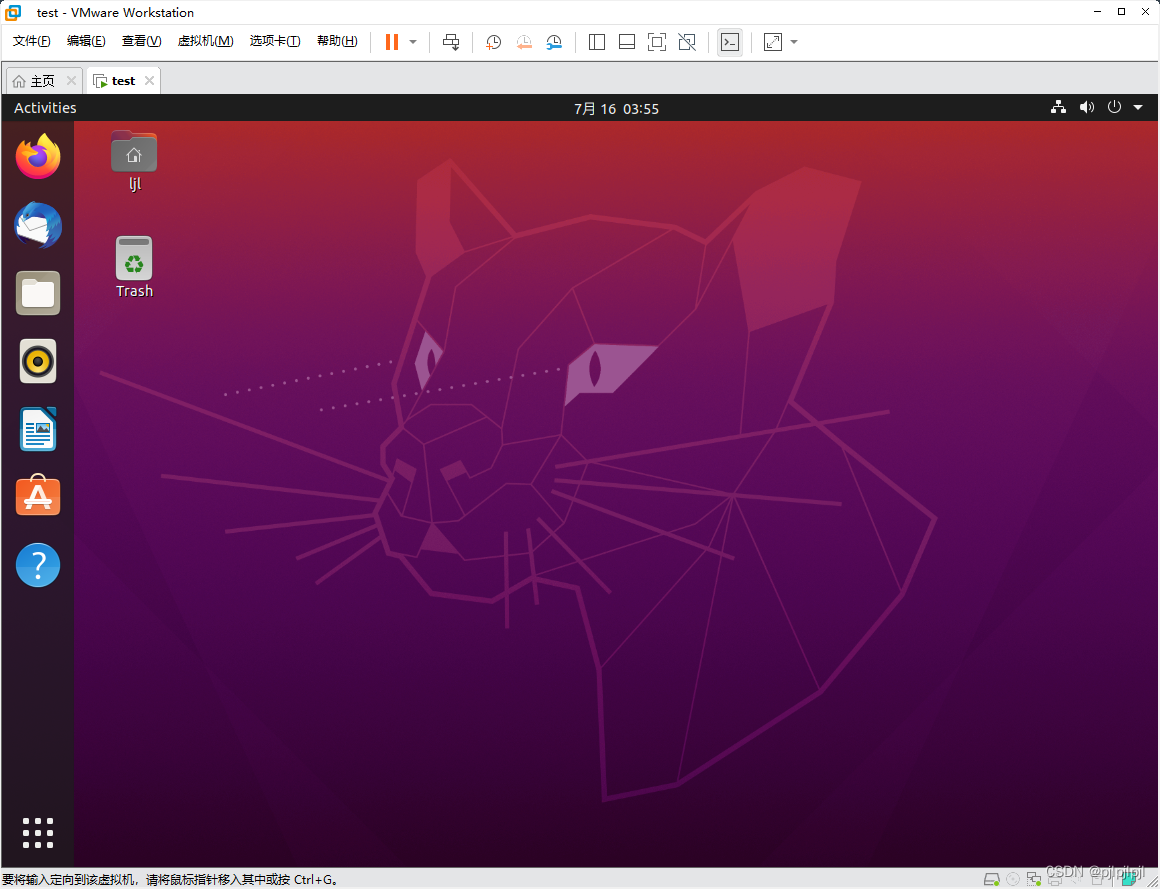Revert the VM to its previous snapshot
1160x889 pixels.
(524, 42)
